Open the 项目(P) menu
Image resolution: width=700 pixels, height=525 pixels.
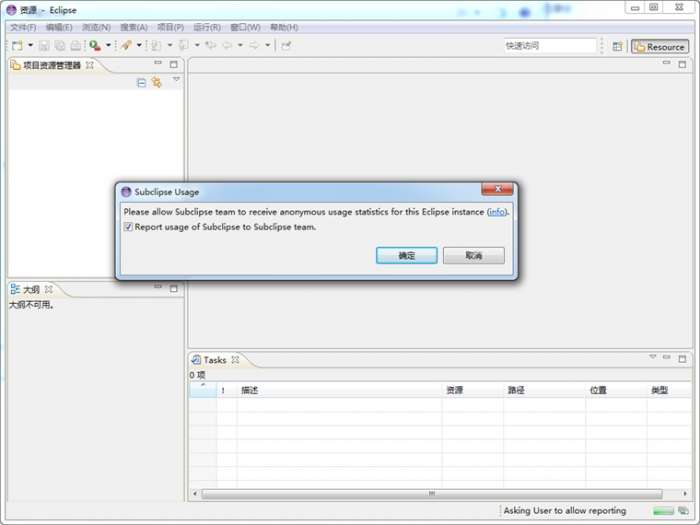tap(171, 28)
